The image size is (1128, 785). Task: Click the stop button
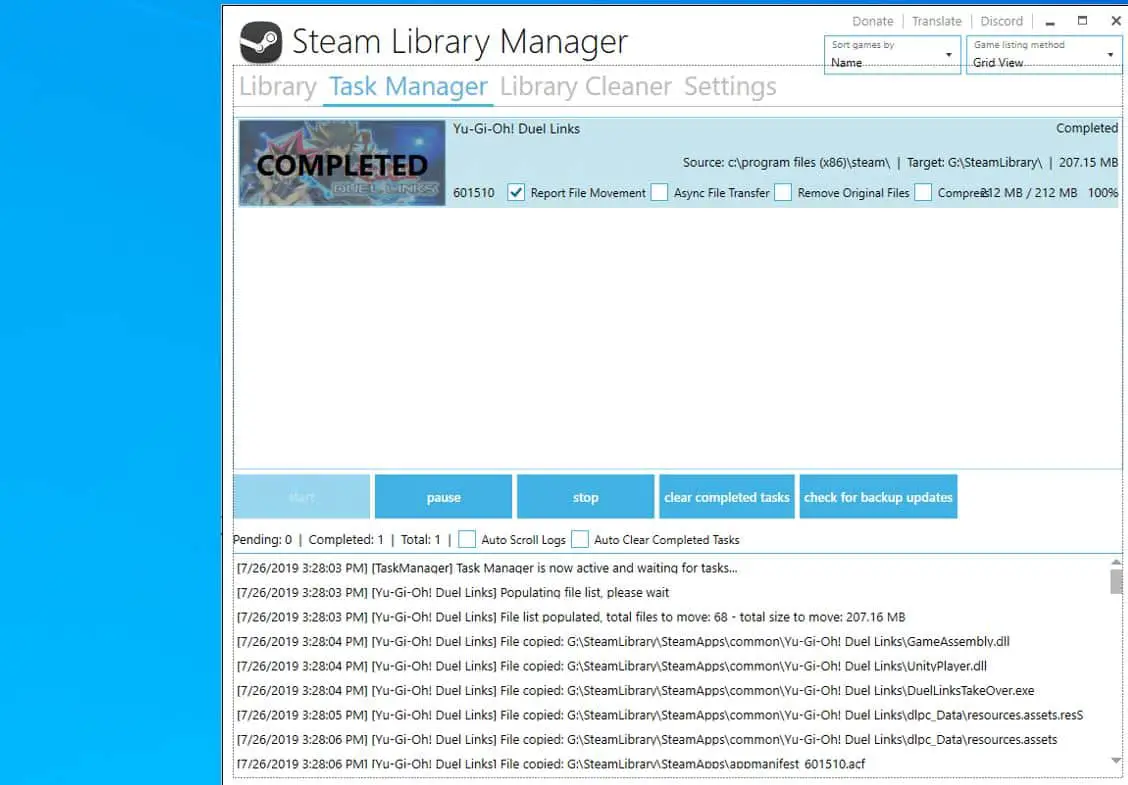coord(586,496)
